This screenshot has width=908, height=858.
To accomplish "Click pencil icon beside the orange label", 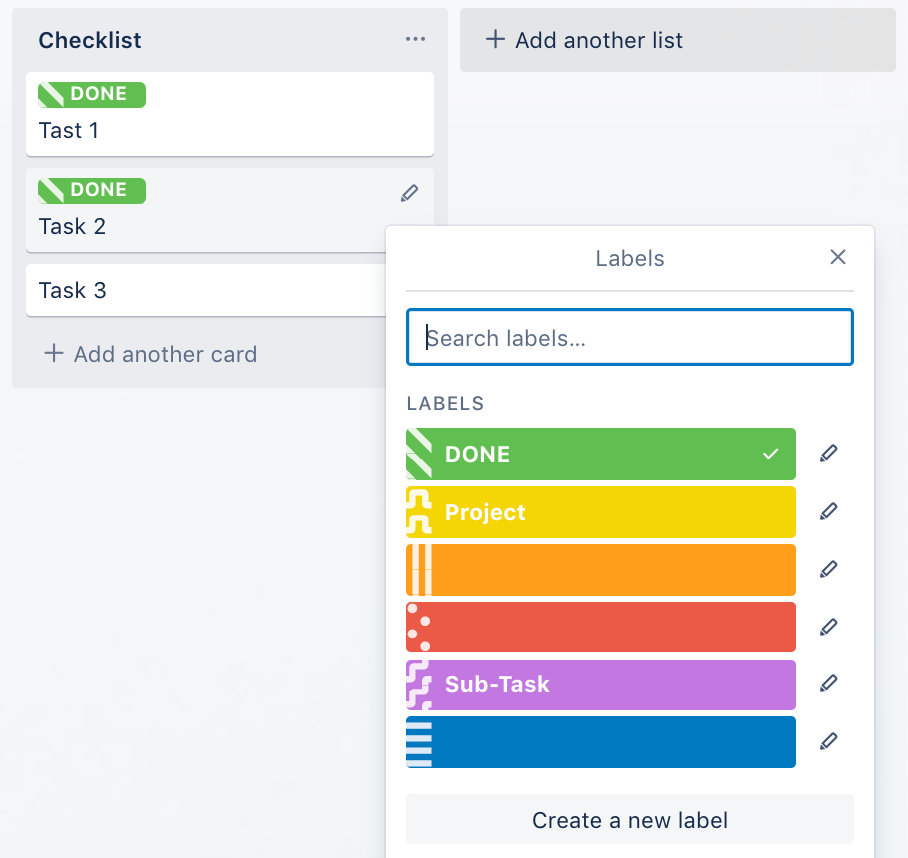I will pyautogui.click(x=828, y=570).
